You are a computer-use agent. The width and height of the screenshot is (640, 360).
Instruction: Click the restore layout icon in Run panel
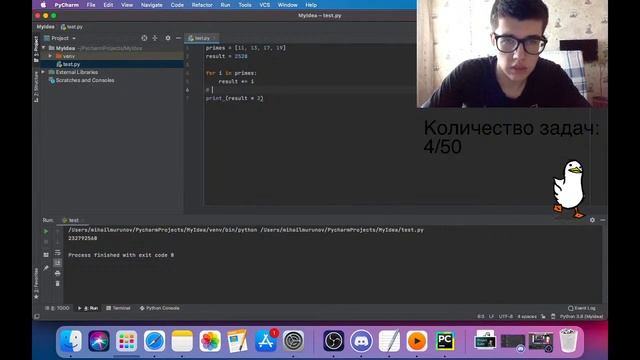tap(46, 255)
